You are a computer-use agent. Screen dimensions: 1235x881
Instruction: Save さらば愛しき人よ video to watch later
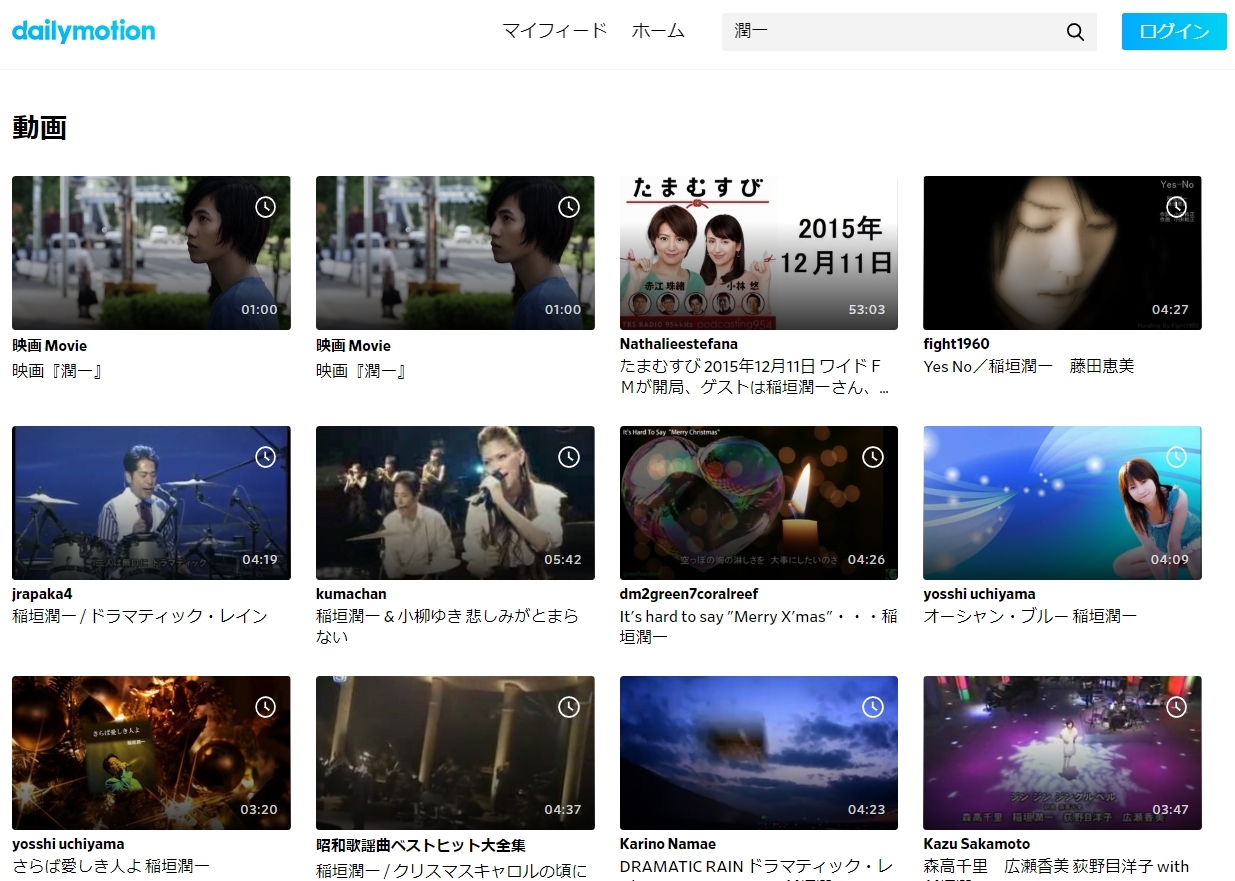pos(265,707)
